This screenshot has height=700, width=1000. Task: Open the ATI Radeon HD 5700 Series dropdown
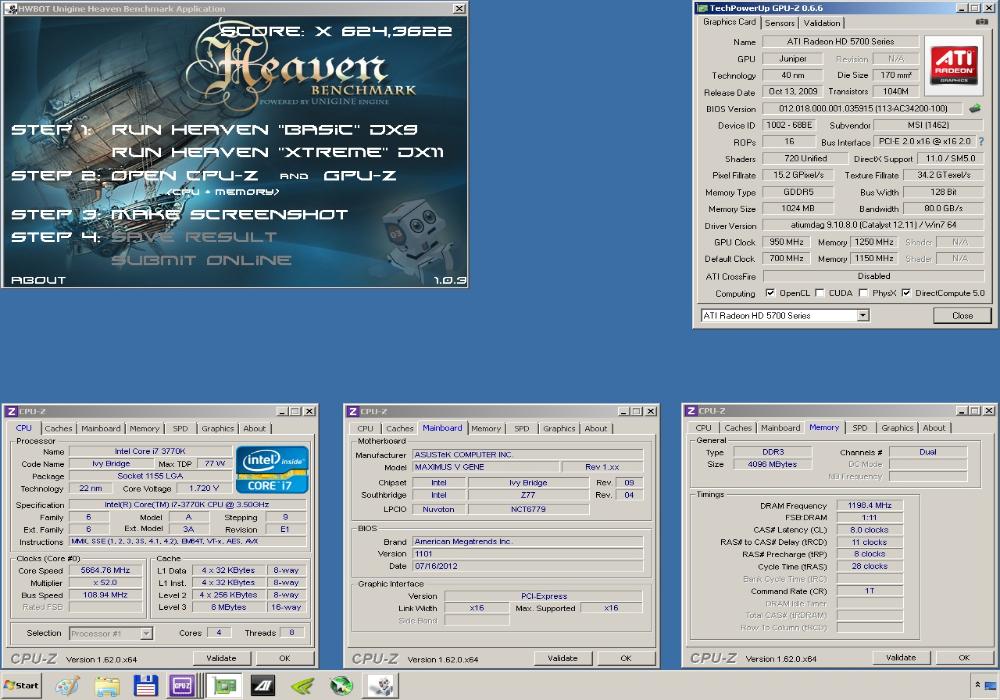click(x=862, y=315)
